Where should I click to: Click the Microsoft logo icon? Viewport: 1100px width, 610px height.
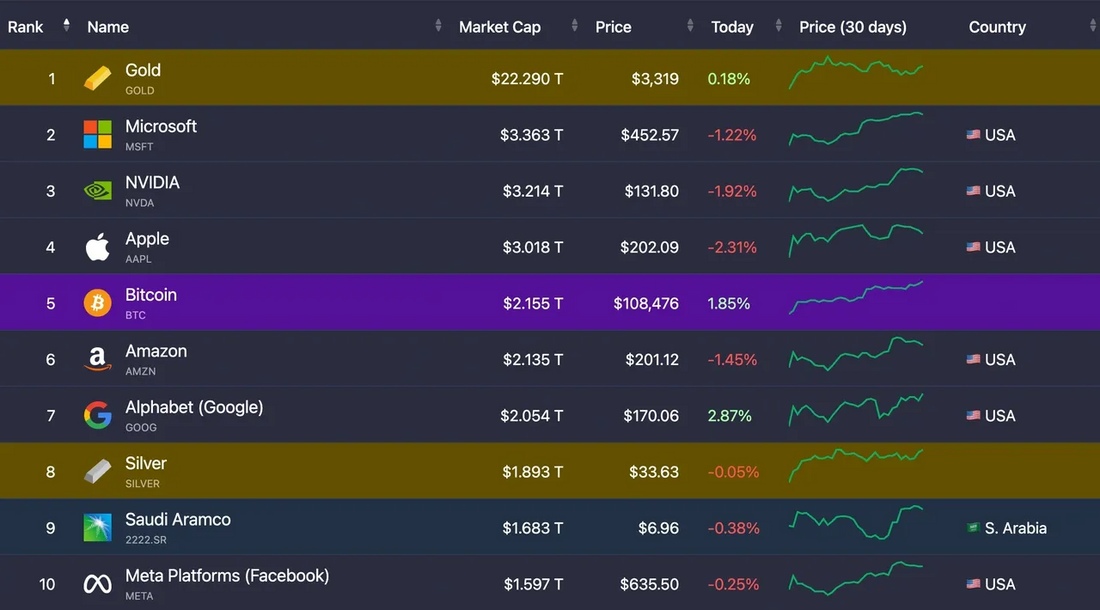pyautogui.click(x=98, y=135)
